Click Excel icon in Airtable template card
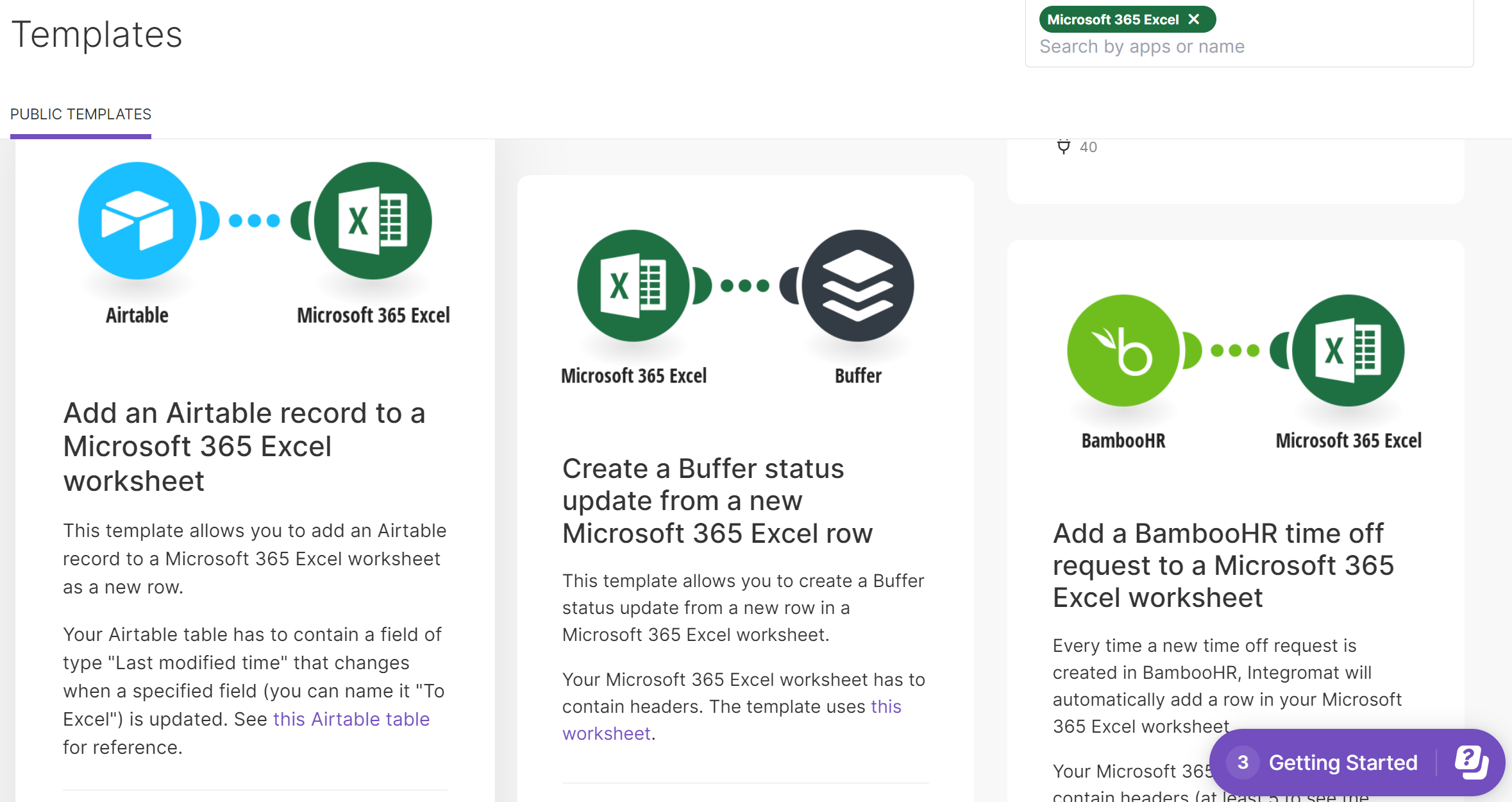The image size is (1512, 802). click(373, 221)
